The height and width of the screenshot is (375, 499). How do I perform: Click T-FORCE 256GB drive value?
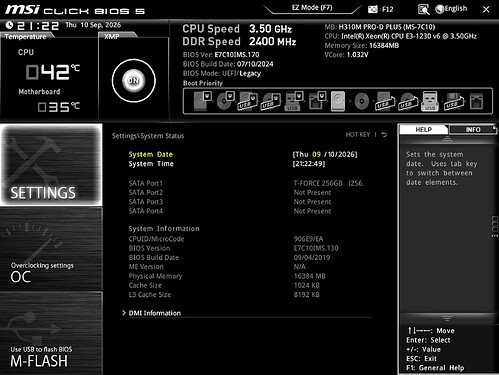coord(329,183)
